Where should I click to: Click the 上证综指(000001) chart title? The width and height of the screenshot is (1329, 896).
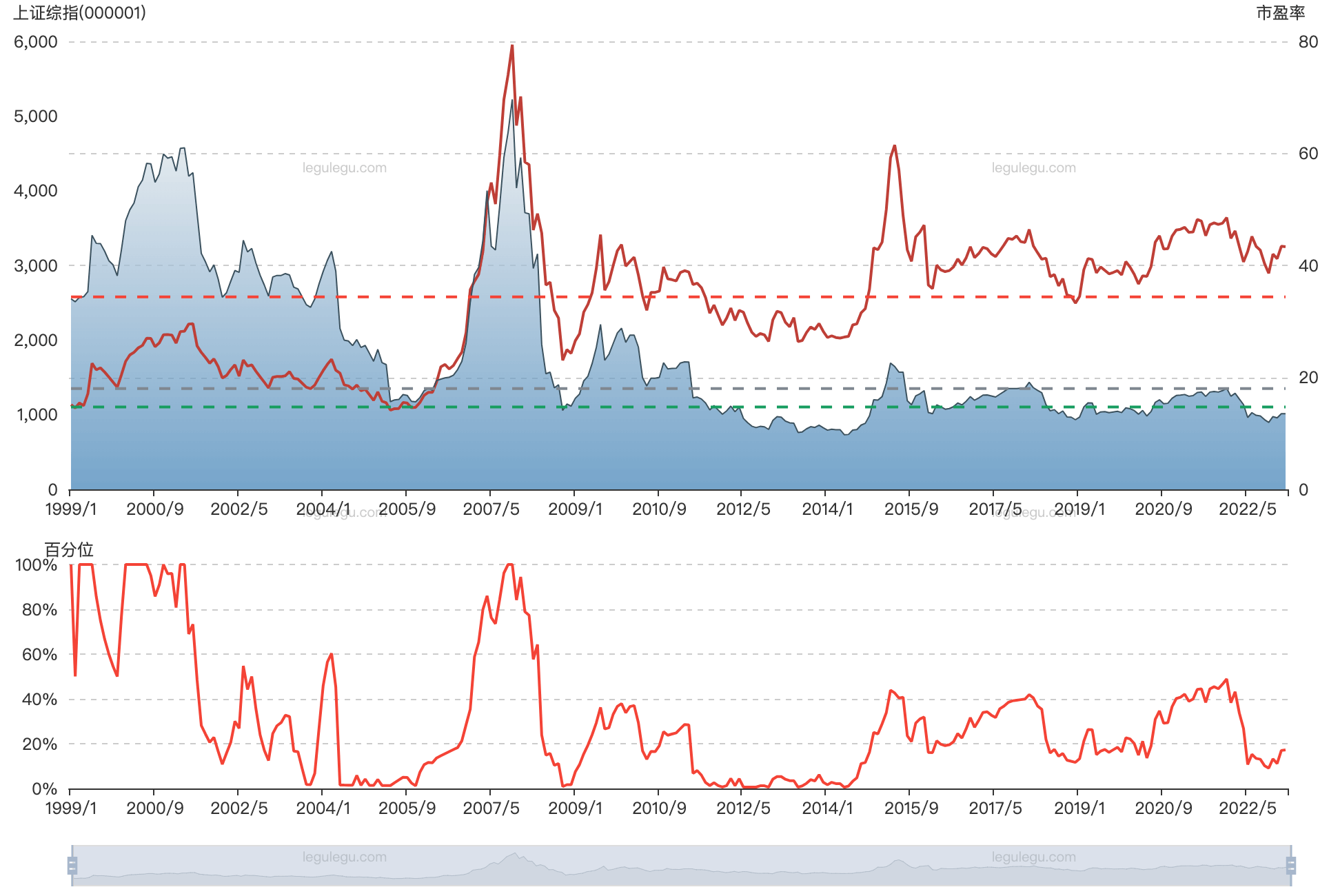click(x=79, y=12)
